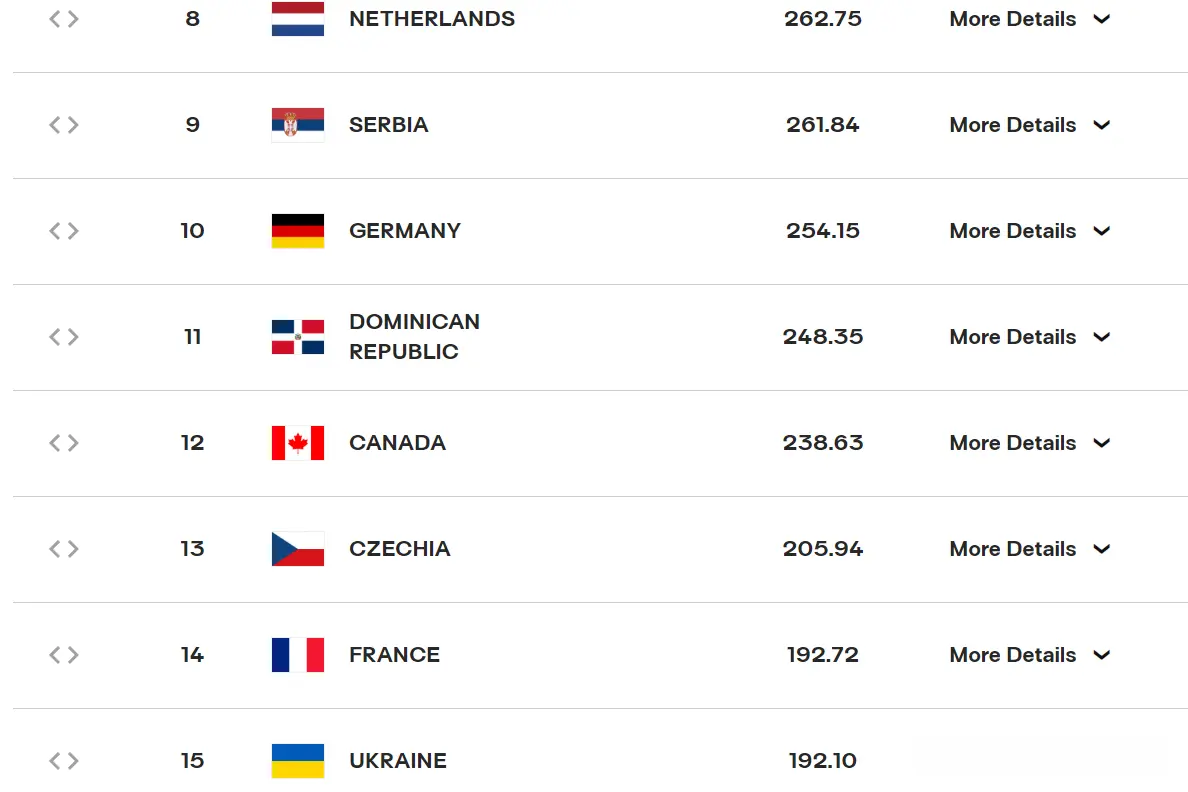Click the Dominican Republic flag icon

[298, 337]
